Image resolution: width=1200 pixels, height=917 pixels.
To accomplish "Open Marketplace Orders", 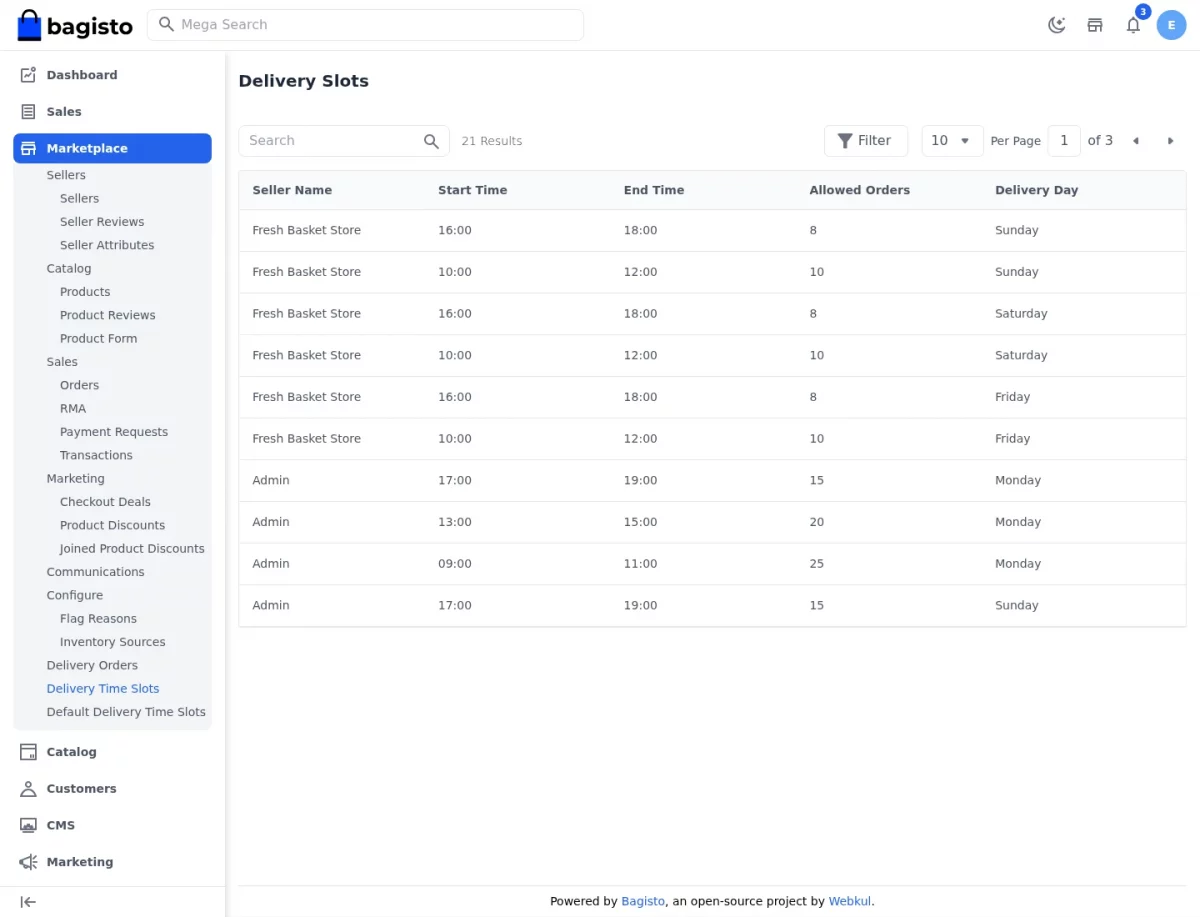I will (x=79, y=385).
